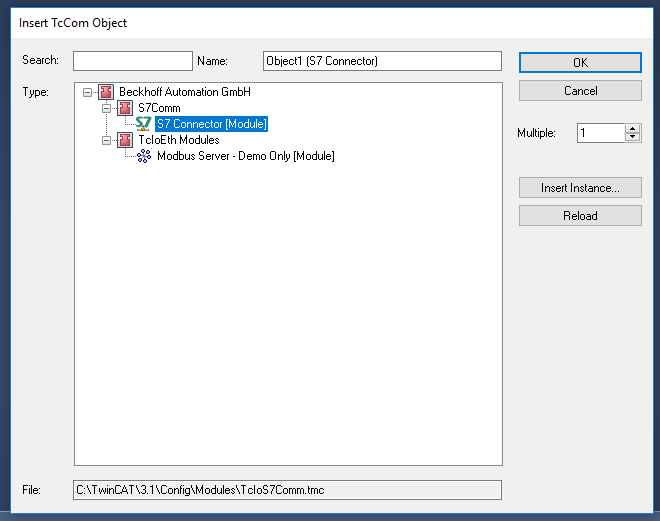Click the TcIoEth Modules red icon
This screenshot has width=660, height=521.
tap(125, 140)
